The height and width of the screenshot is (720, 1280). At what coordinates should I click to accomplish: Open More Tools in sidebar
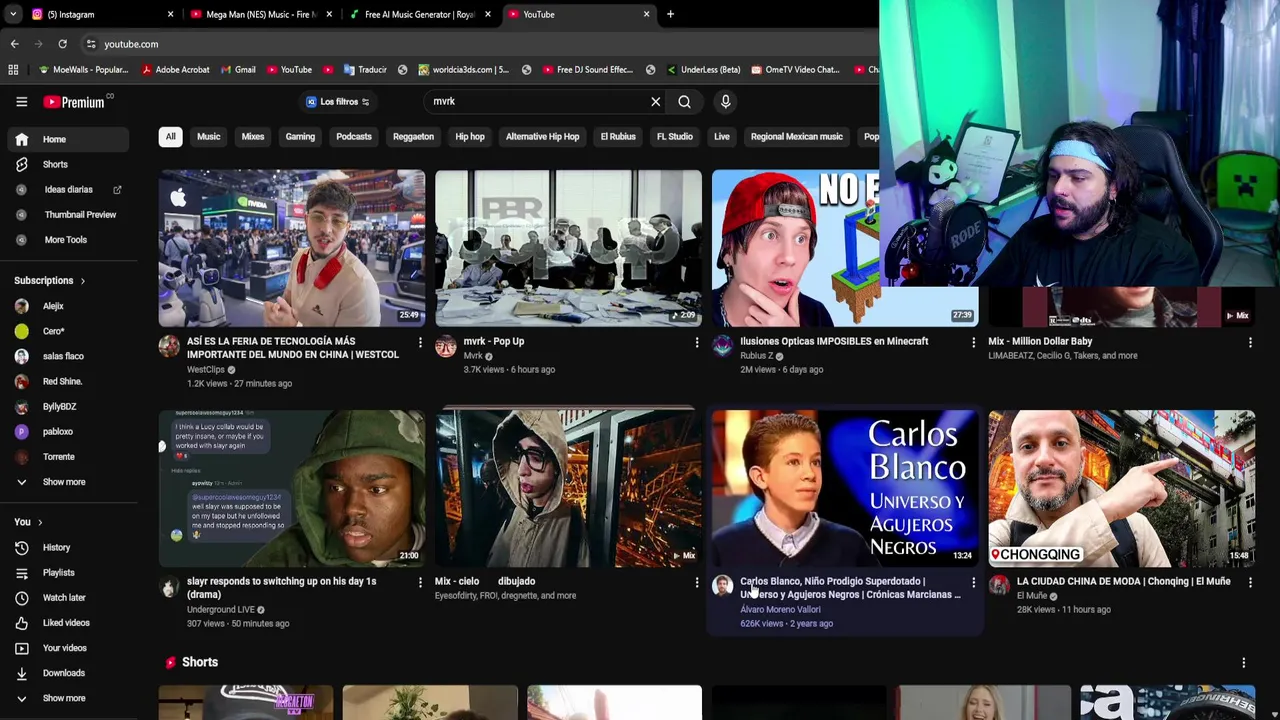pyautogui.click(x=68, y=239)
